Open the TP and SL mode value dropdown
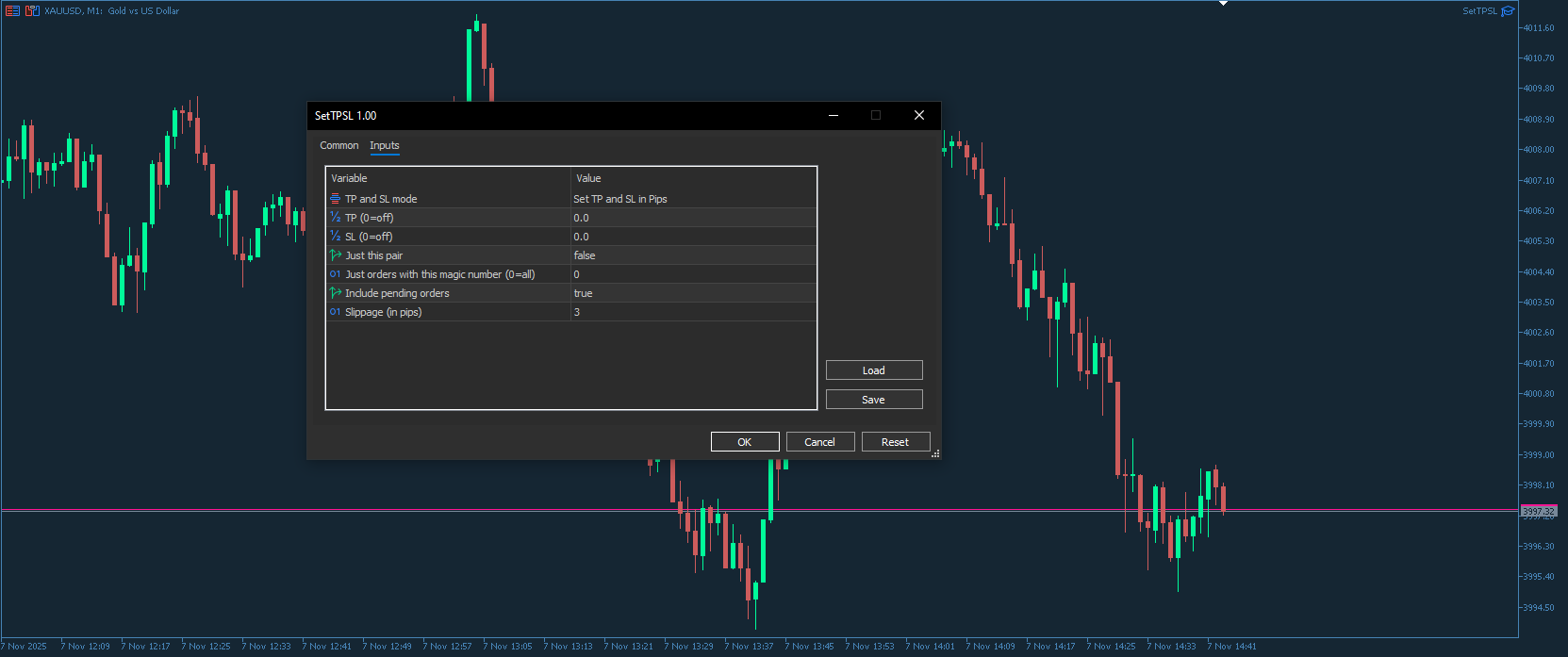 (x=692, y=199)
